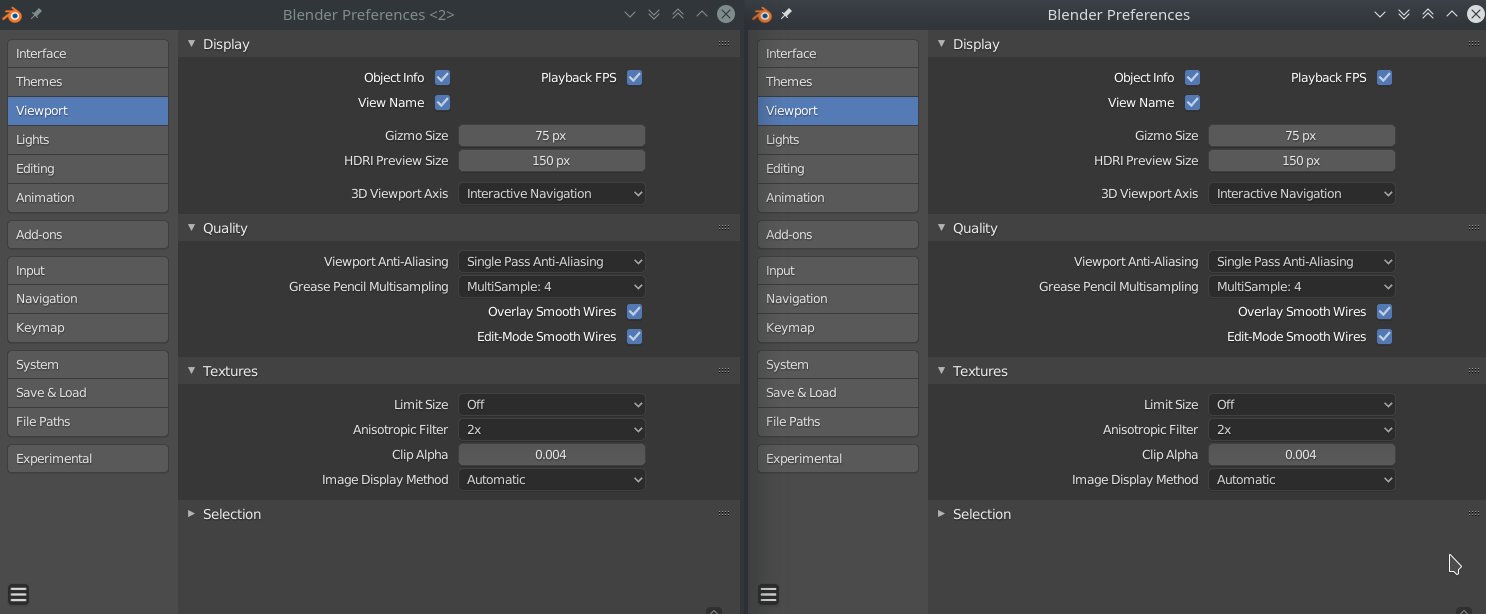Select Lights tab in left Preferences <2> window

click(88, 140)
